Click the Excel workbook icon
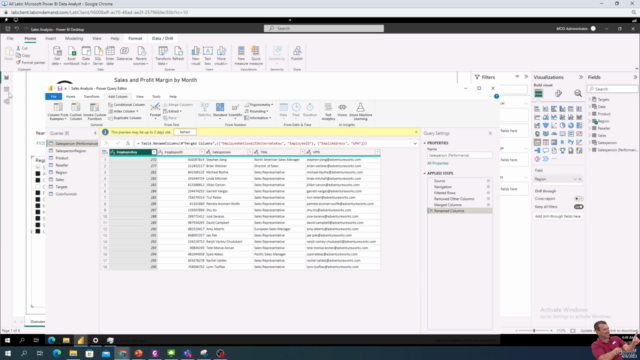This screenshot has width=640, height=360. click(71, 56)
